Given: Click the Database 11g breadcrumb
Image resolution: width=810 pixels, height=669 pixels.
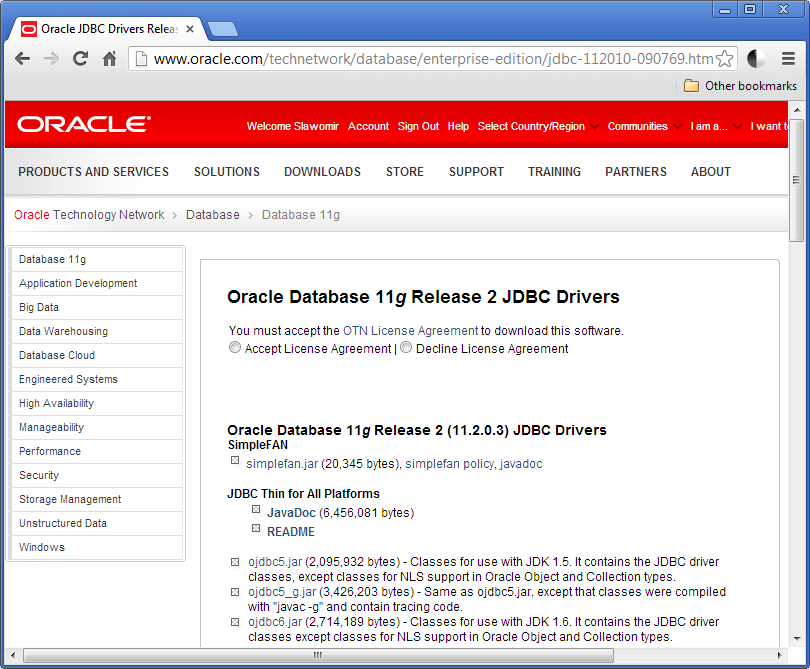Looking at the screenshot, I should (301, 214).
